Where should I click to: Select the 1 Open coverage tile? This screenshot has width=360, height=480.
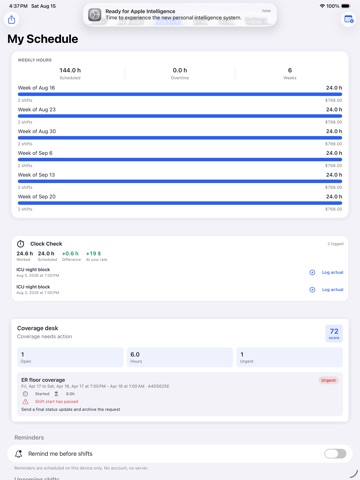70,357
